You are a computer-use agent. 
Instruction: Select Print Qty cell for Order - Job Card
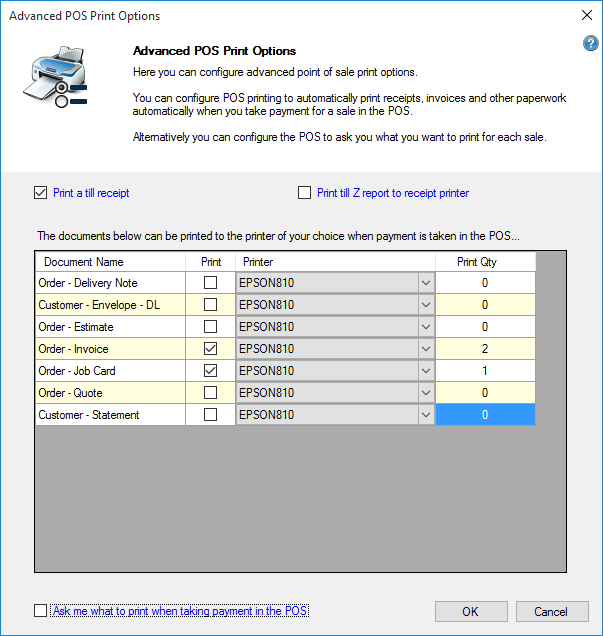pos(485,371)
